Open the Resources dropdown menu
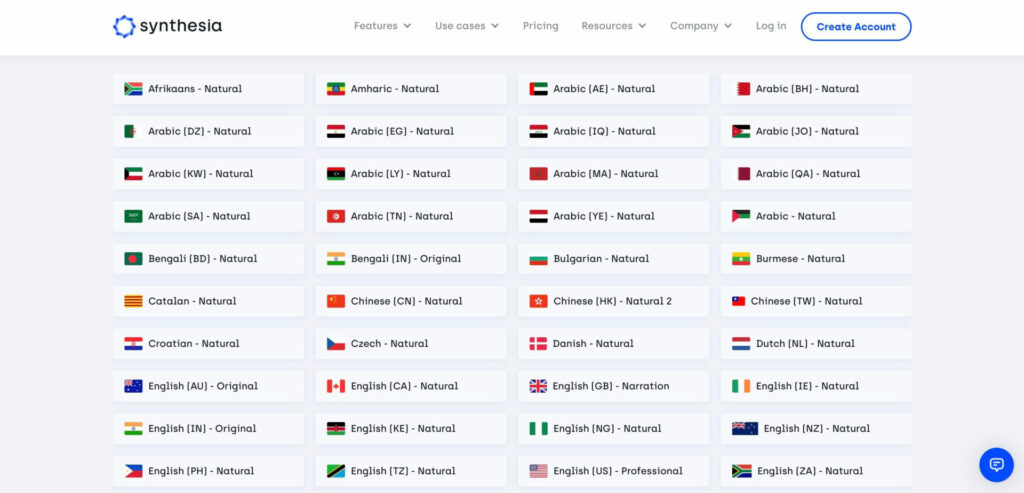This screenshot has width=1024, height=493. pyautogui.click(x=614, y=26)
